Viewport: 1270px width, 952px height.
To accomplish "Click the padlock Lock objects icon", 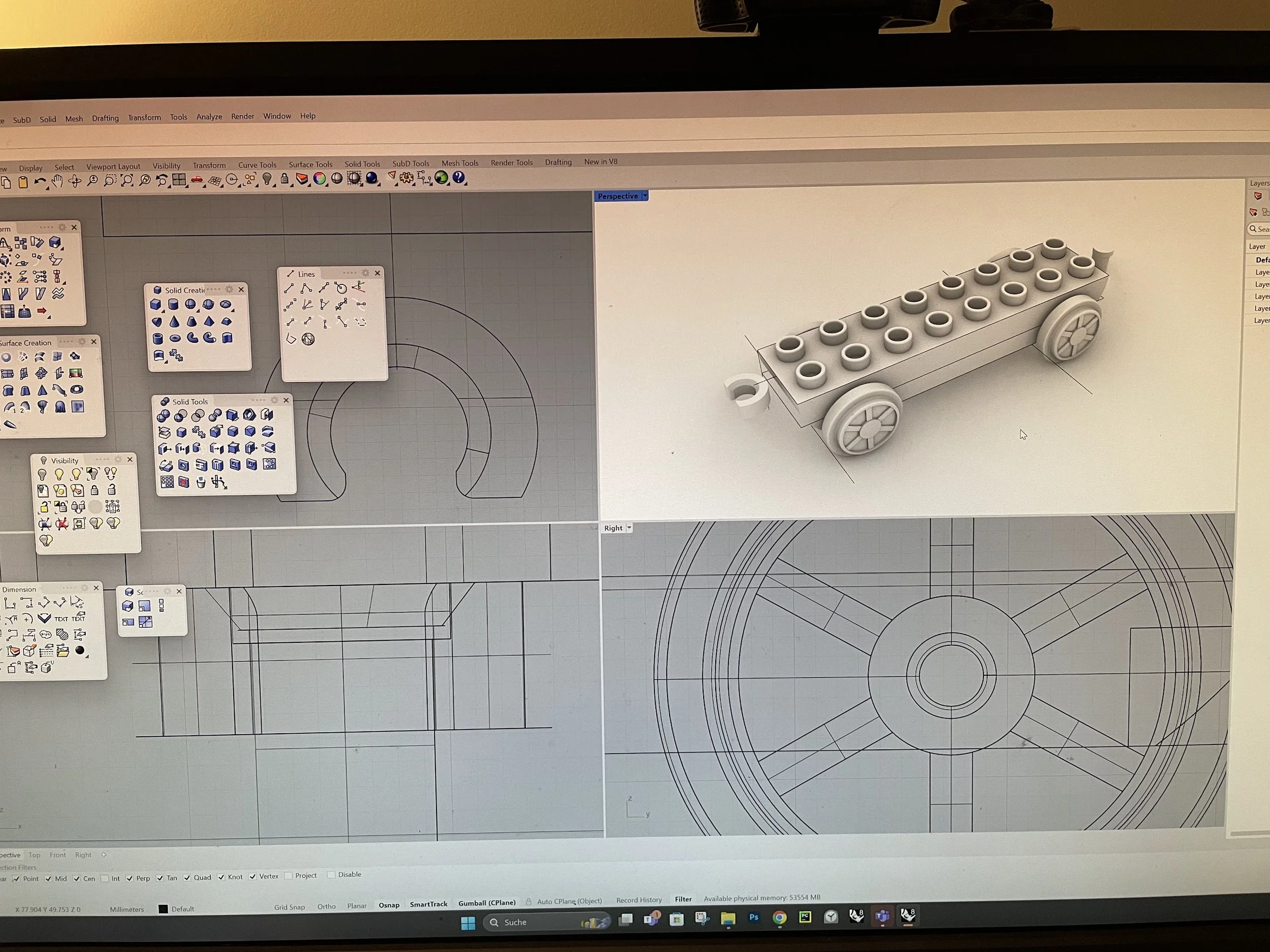I will [284, 179].
